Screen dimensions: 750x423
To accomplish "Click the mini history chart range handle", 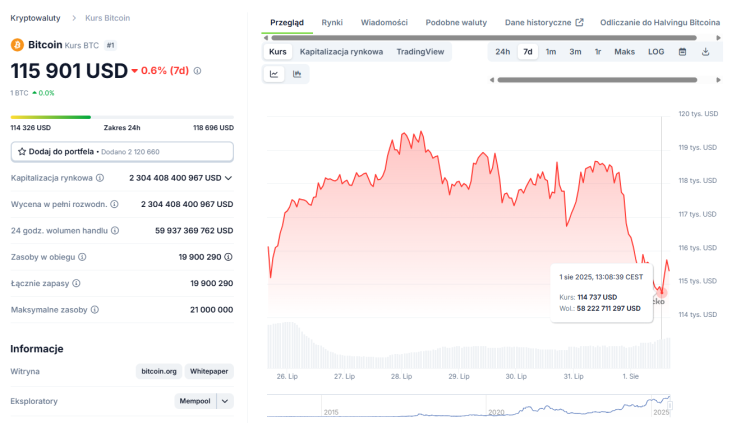I will pyautogui.click(x=670, y=406).
